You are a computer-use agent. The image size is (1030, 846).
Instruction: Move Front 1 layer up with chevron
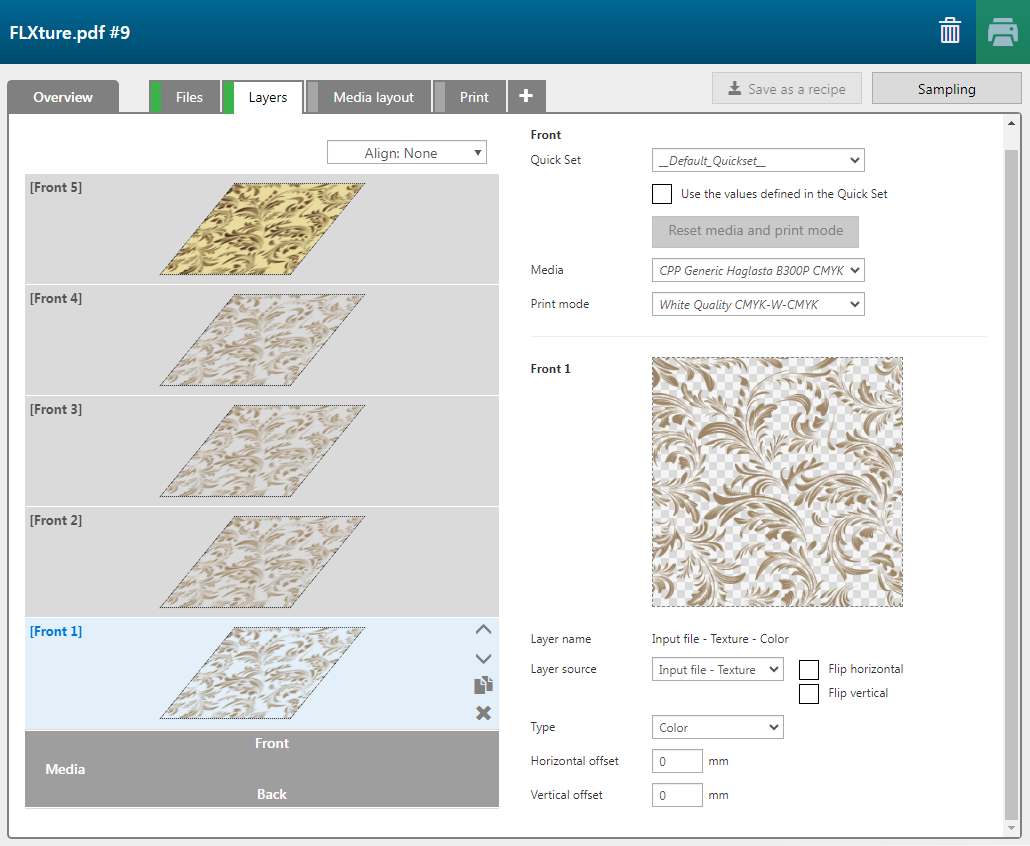point(483,630)
